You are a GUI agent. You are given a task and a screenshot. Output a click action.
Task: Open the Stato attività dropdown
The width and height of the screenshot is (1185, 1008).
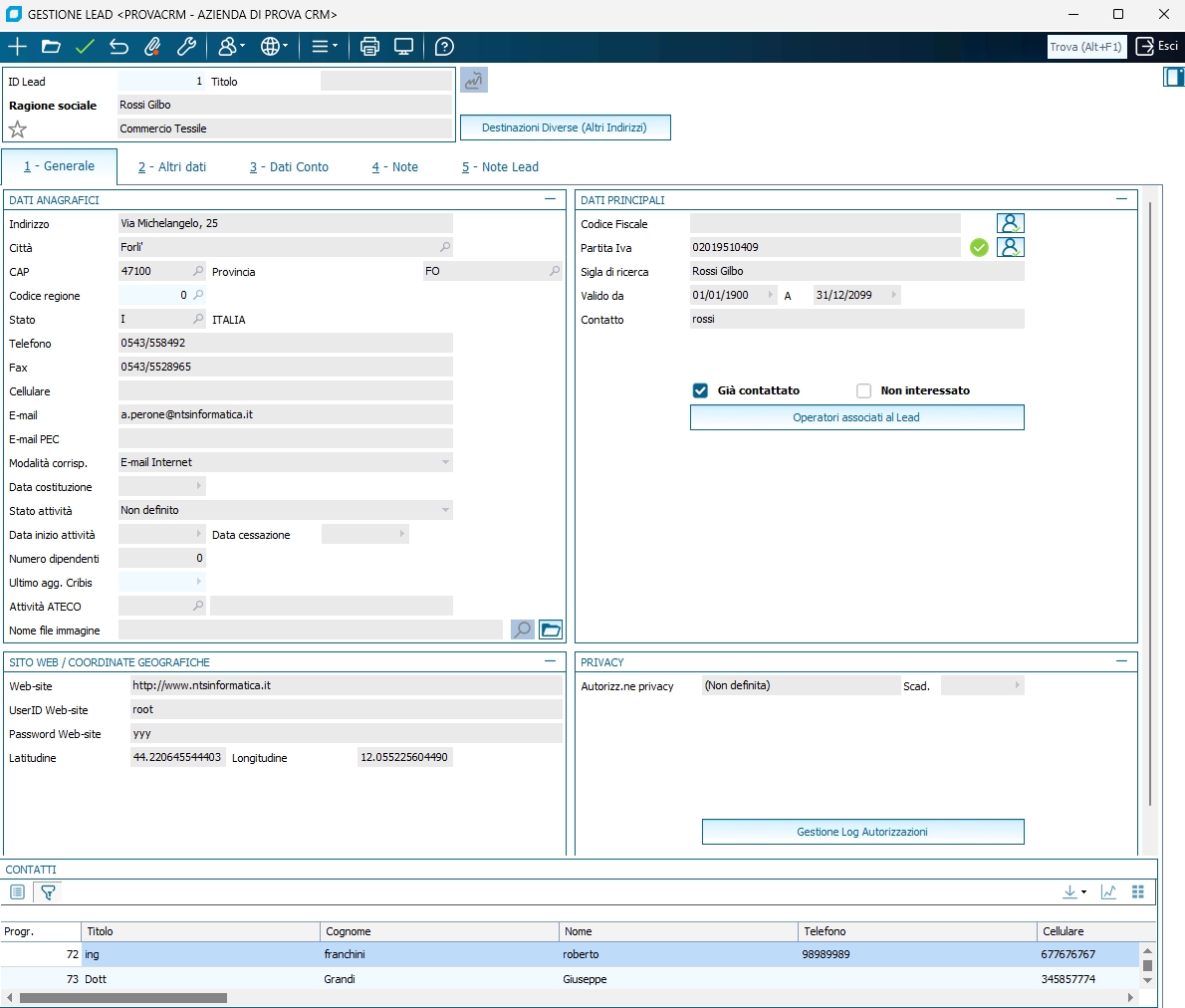(444, 510)
